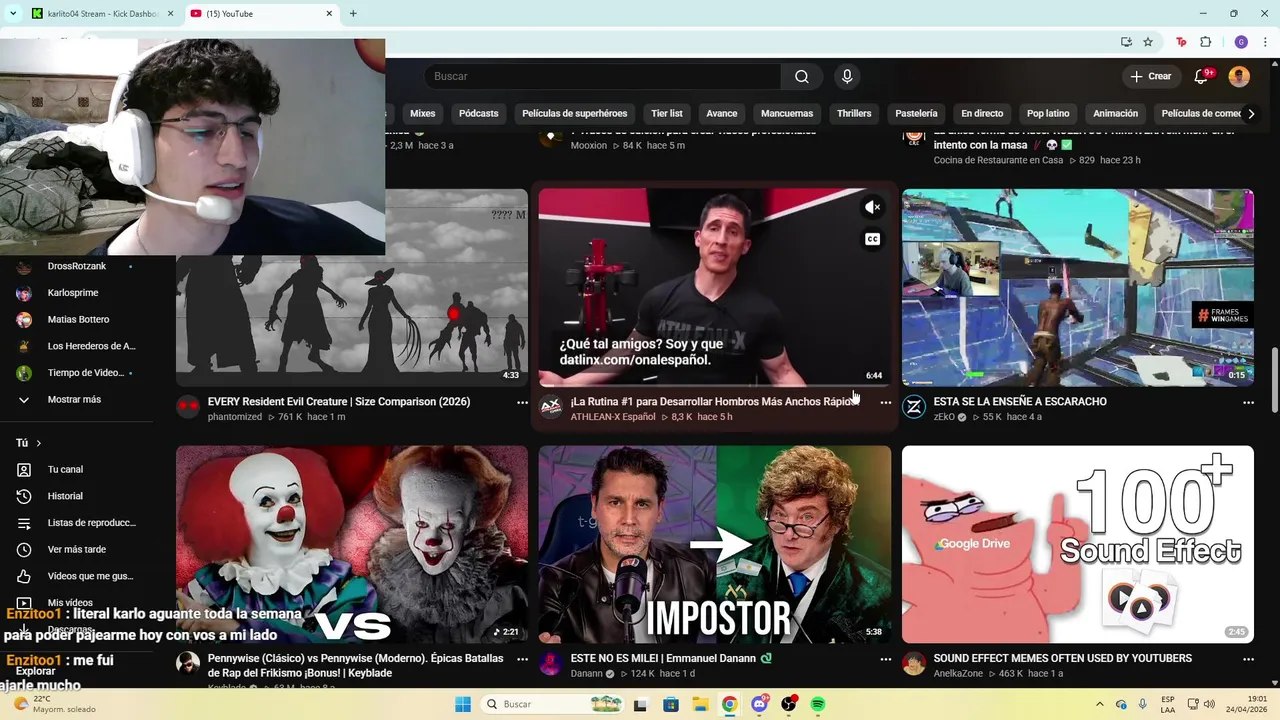This screenshot has height=720, width=1280.
Task: Select the Avance filter chip
Action: pyautogui.click(x=722, y=114)
